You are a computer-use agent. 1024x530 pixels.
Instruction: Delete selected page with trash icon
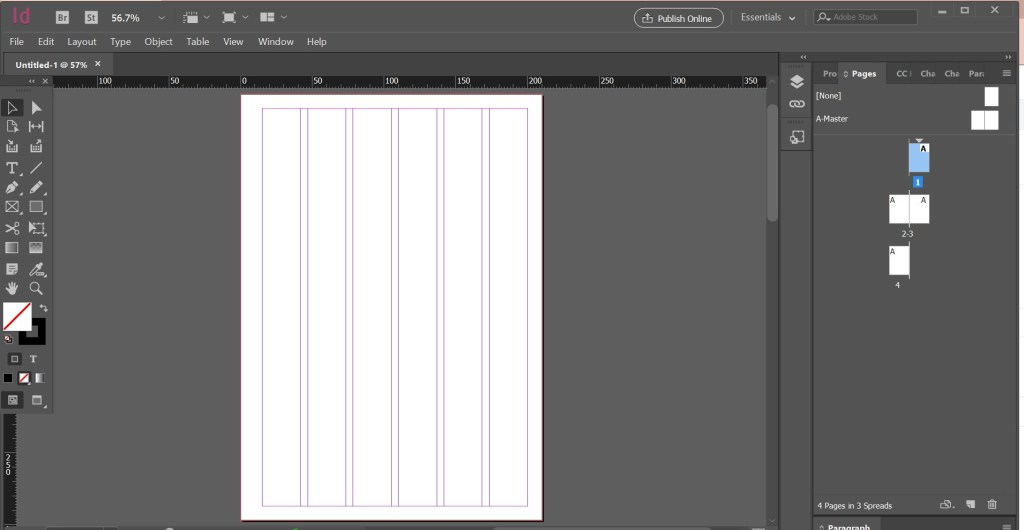992,505
